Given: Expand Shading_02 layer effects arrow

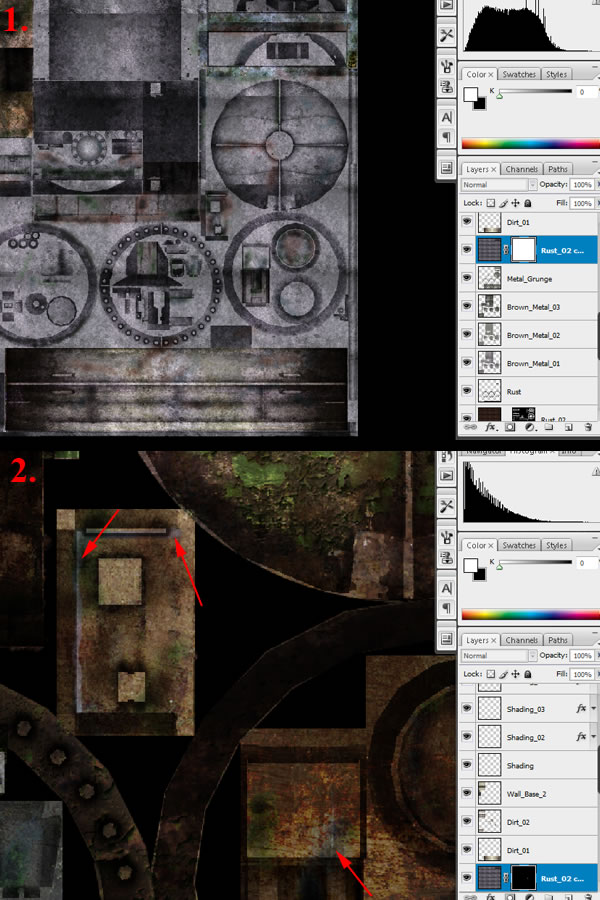Looking at the screenshot, I should pos(593,736).
